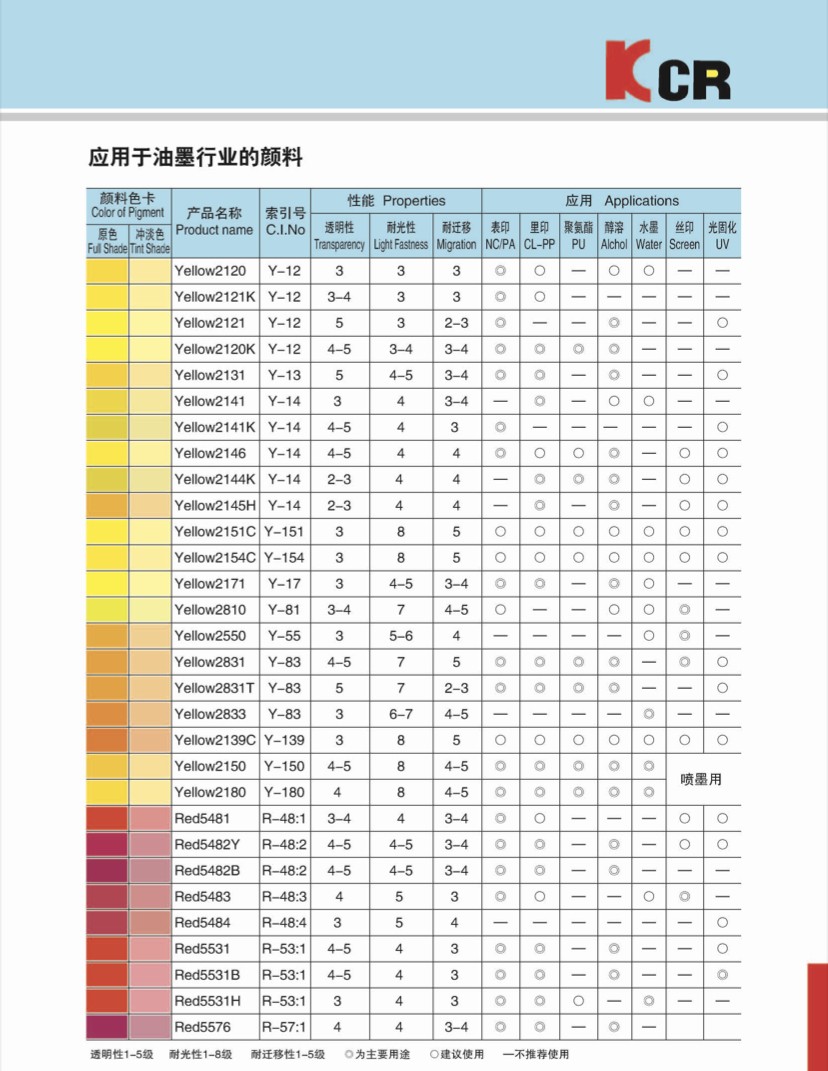Click the Product name header cell

pos(214,221)
